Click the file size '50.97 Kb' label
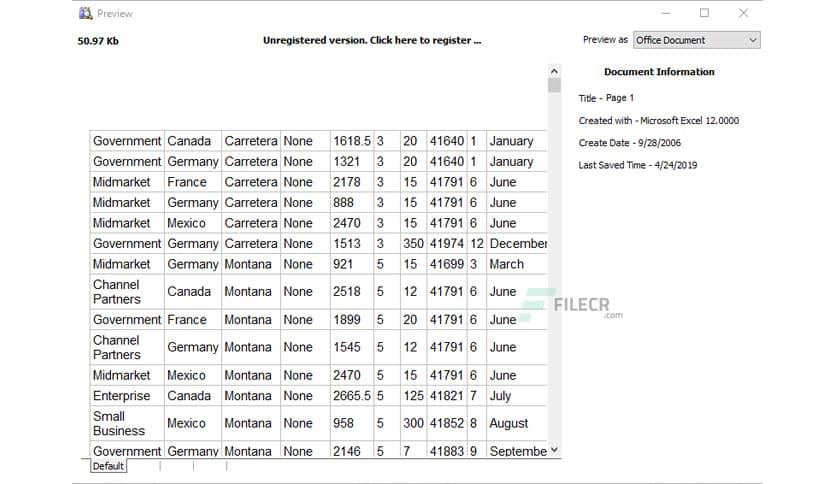The width and height of the screenshot is (836, 484). tap(98, 41)
